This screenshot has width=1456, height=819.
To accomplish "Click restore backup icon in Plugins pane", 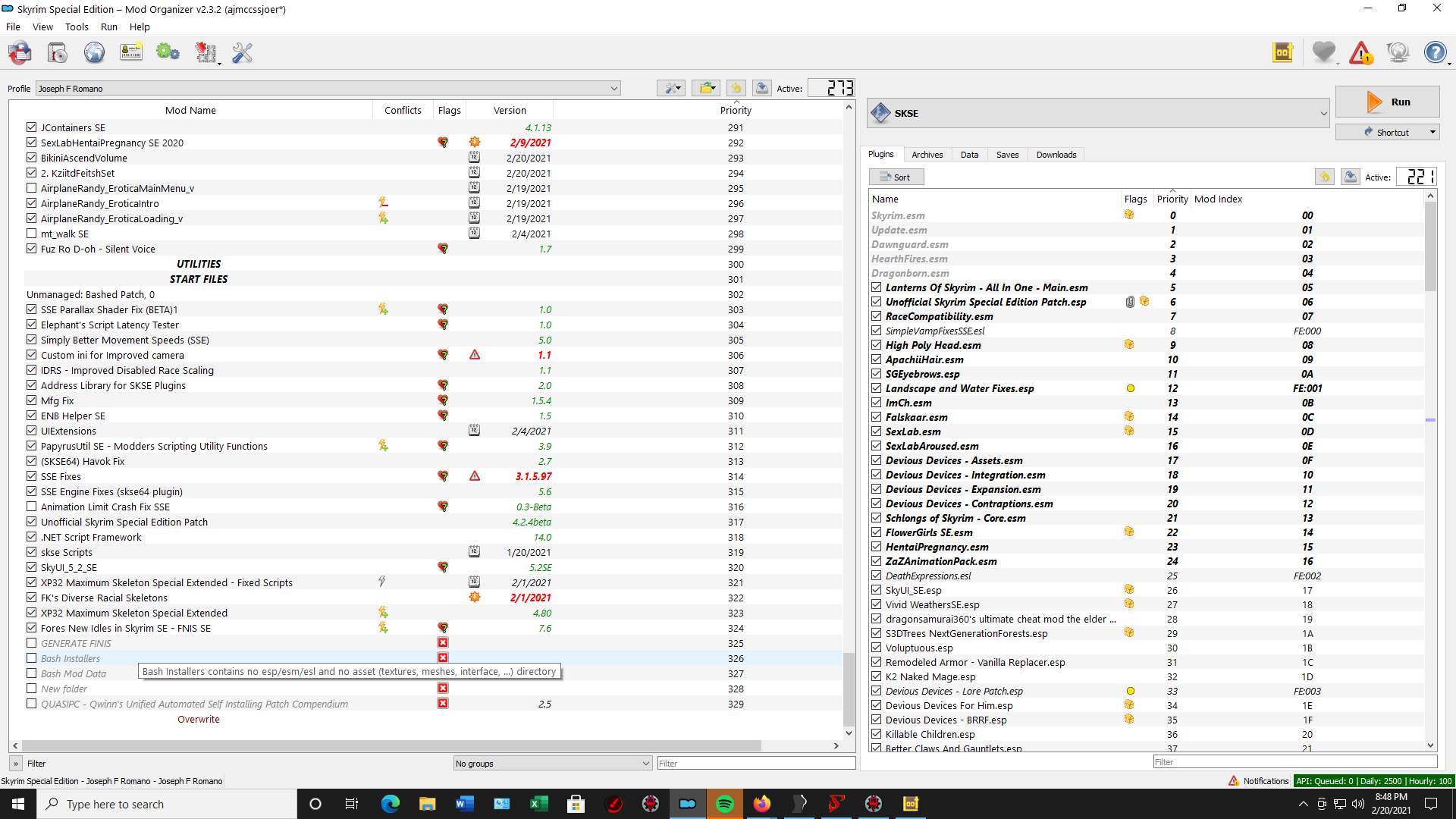I will coord(1324,177).
